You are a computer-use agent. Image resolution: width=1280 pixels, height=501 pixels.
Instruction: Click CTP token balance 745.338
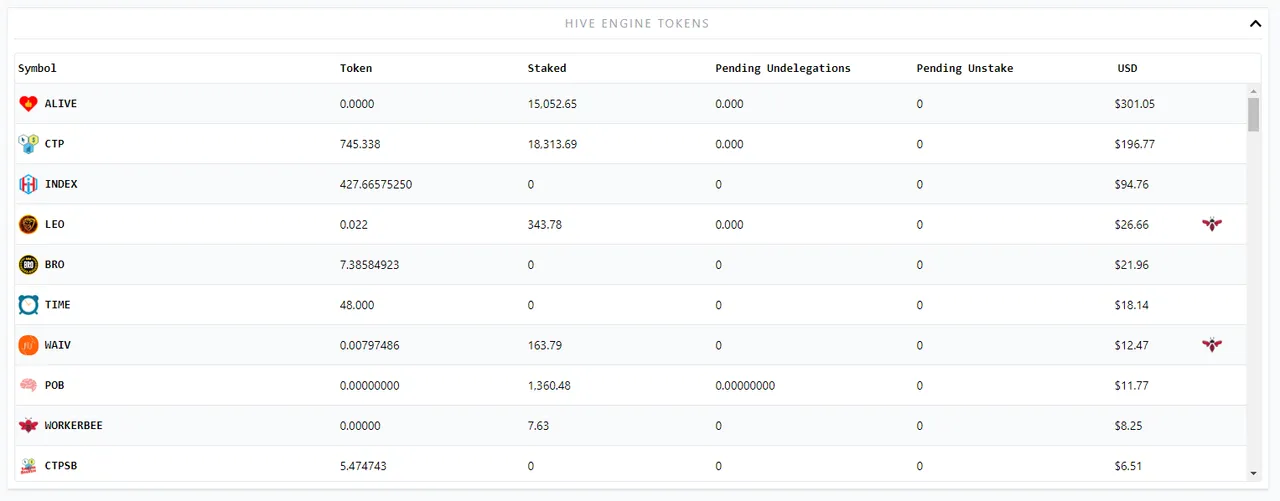tap(360, 144)
